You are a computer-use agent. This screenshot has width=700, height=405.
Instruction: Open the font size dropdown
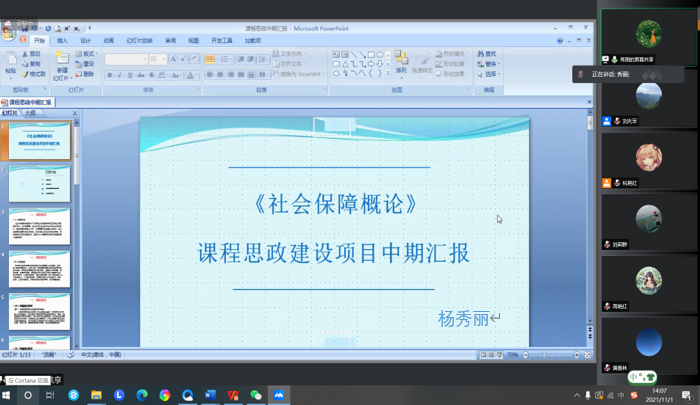[x=163, y=60]
